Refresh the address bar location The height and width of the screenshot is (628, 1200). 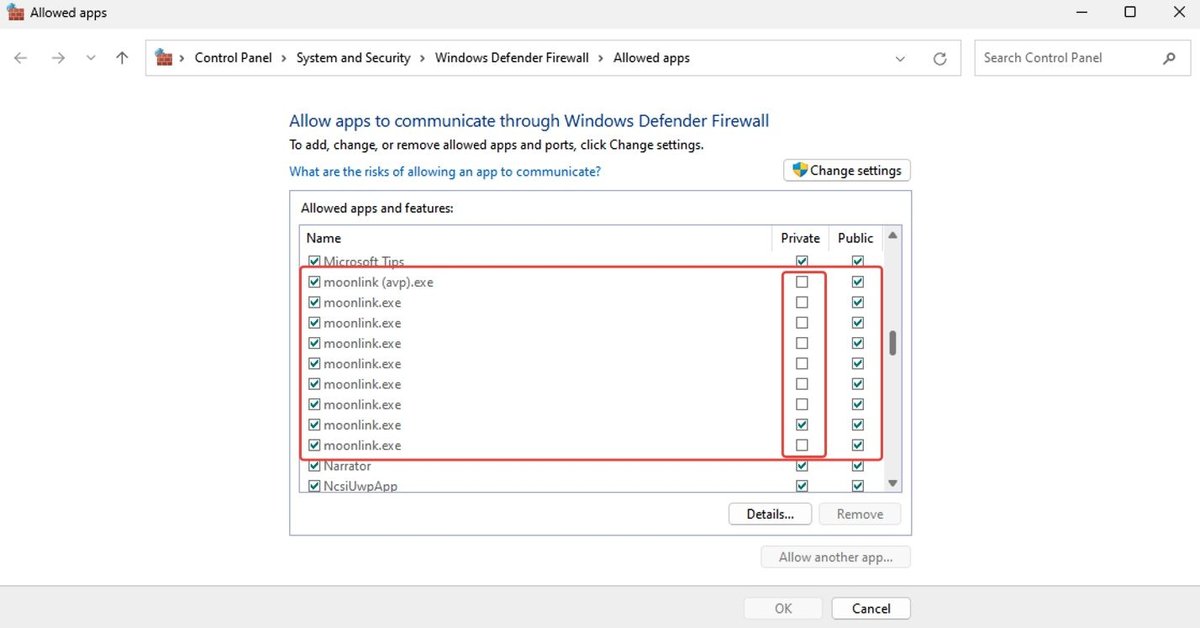(x=940, y=58)
